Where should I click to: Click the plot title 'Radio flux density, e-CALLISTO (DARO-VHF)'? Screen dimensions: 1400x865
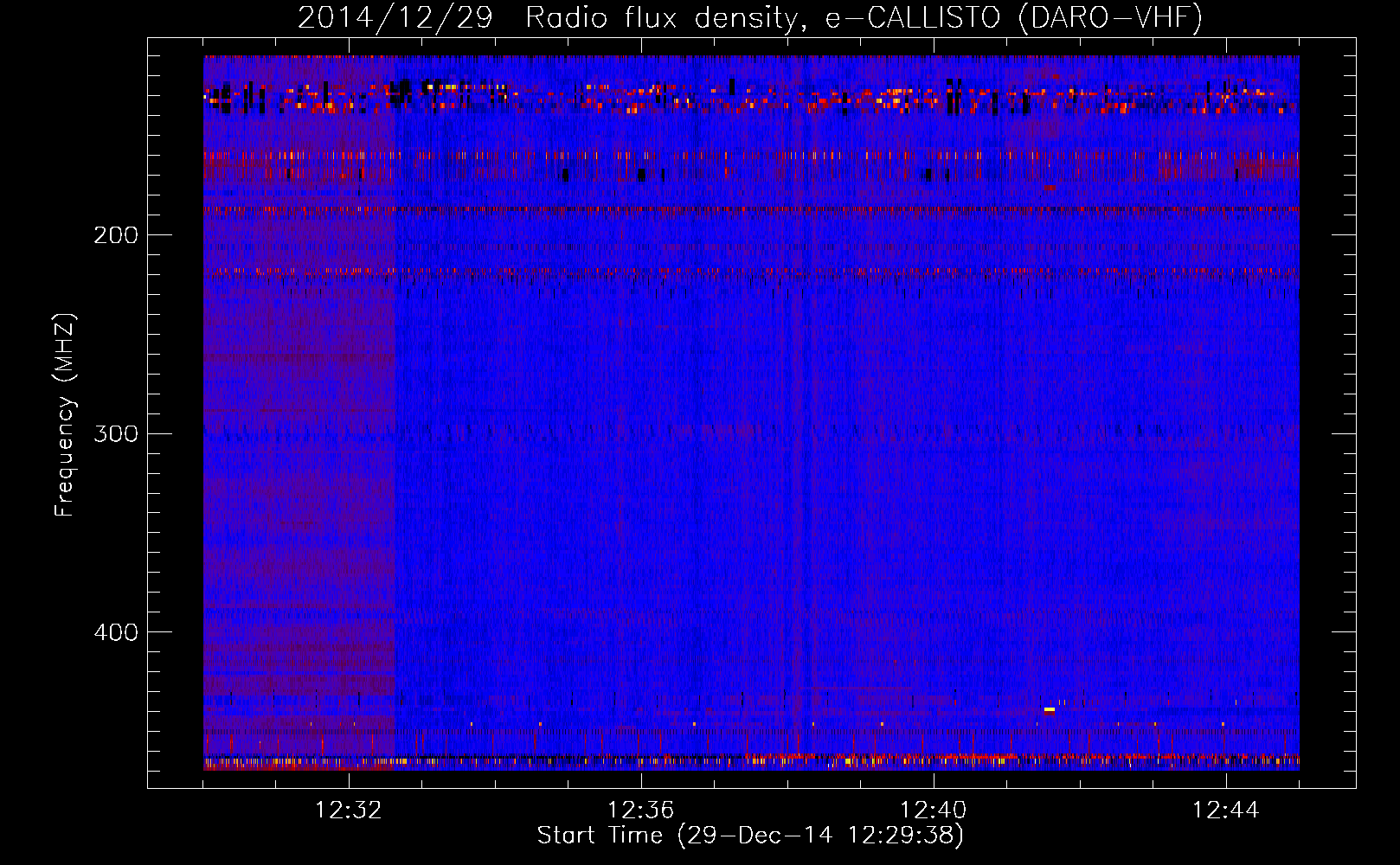pyautogui.click(x=864, y=17)
